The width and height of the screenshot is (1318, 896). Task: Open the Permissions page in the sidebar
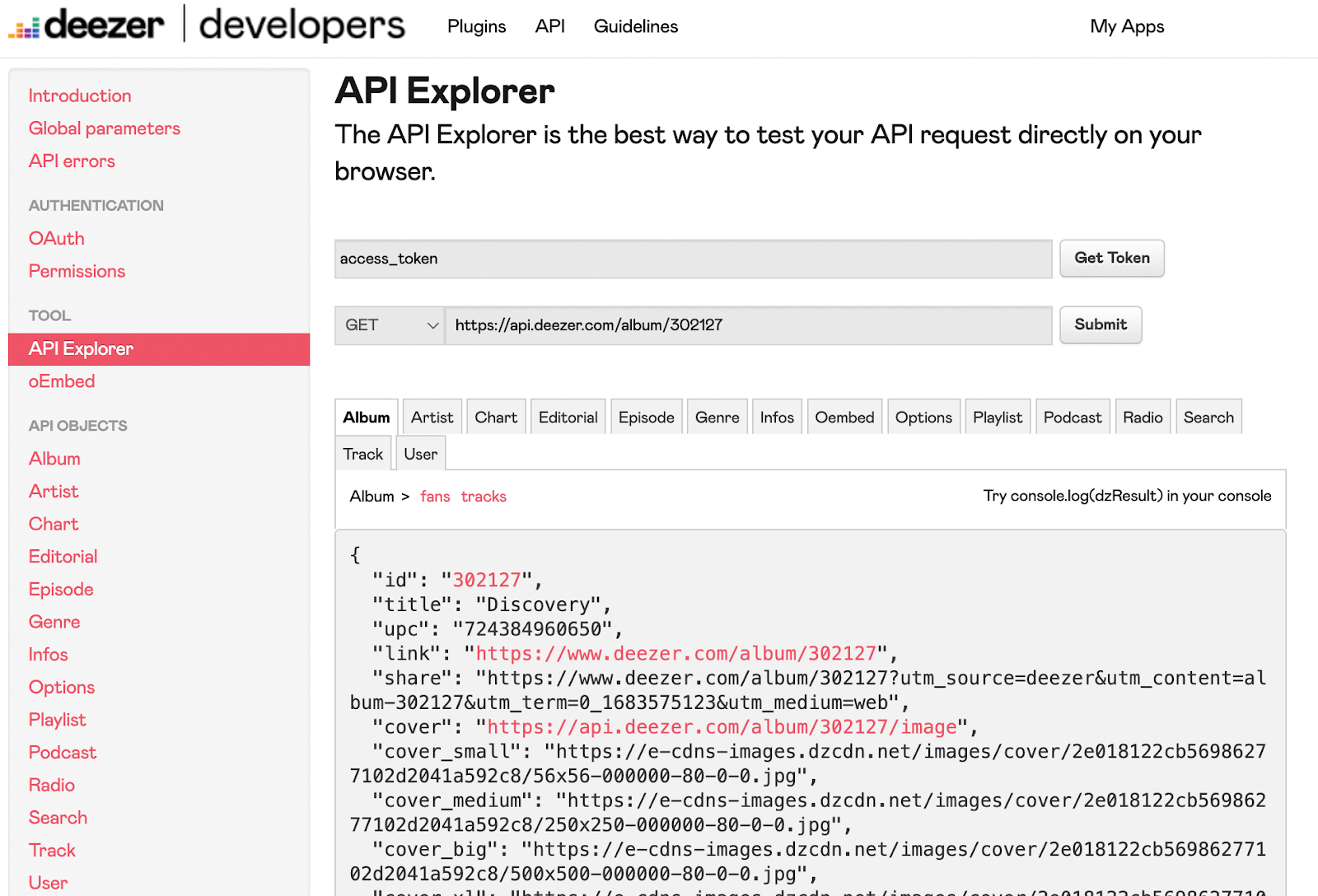(77, 271)
